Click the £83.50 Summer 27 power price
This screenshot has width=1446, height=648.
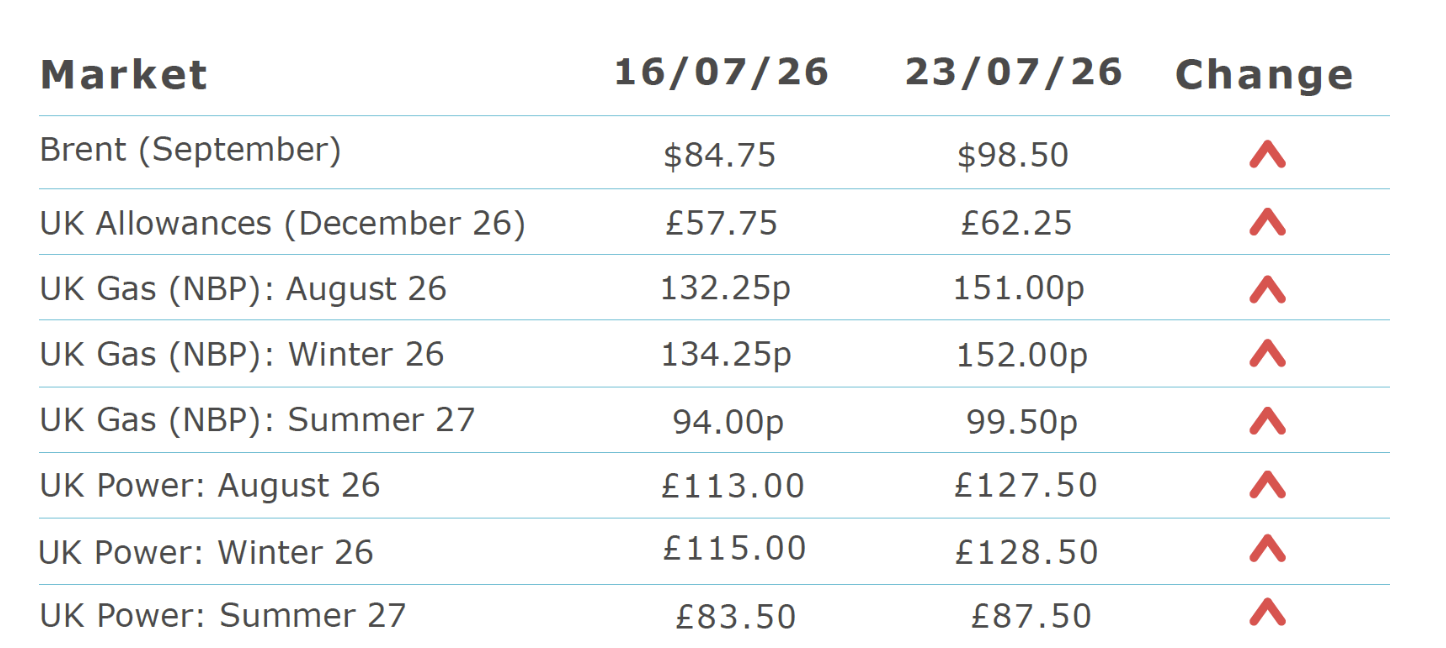(x=736, y=617)
